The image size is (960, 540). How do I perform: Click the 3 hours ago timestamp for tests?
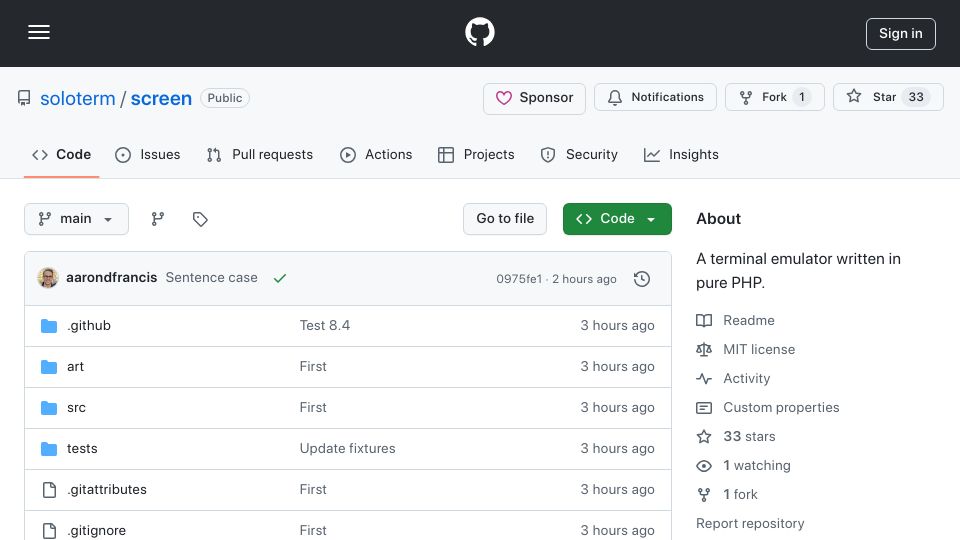click(617, 449)
